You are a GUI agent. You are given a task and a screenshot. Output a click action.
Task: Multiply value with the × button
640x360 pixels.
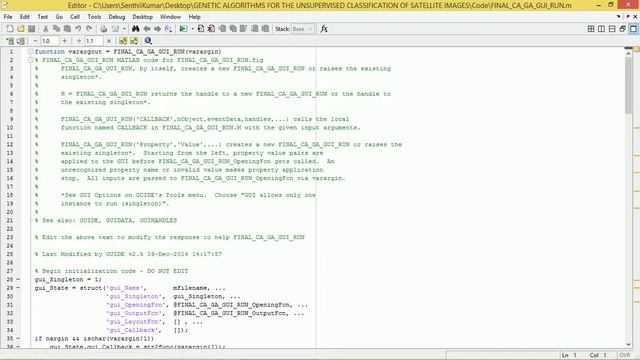(x=109, y=41)
